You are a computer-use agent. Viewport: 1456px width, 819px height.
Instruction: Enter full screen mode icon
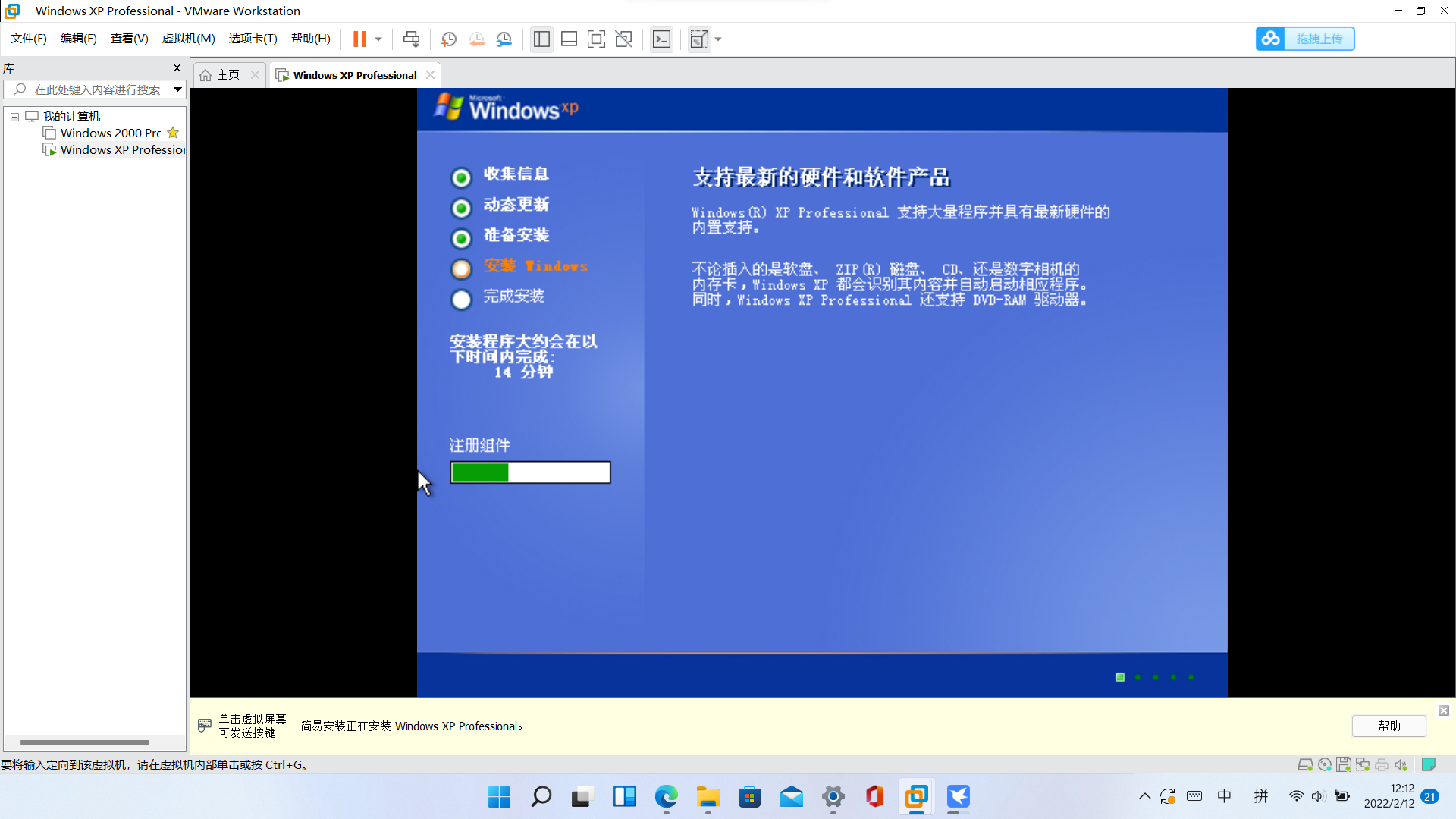[596, 39]
